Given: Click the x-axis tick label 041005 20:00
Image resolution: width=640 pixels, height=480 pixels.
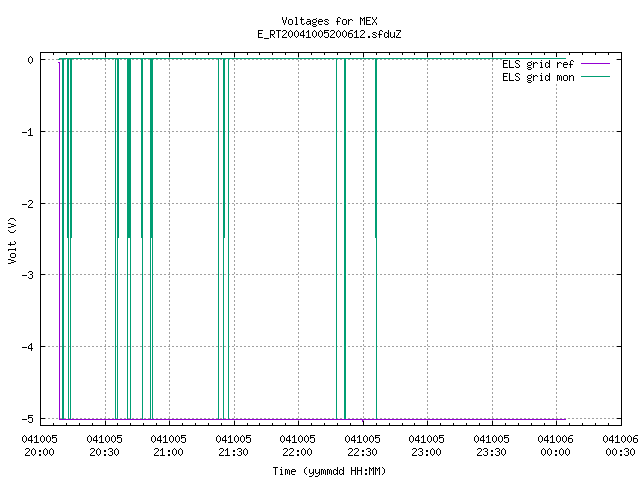Looking at the screenshot, I should 40,446.
